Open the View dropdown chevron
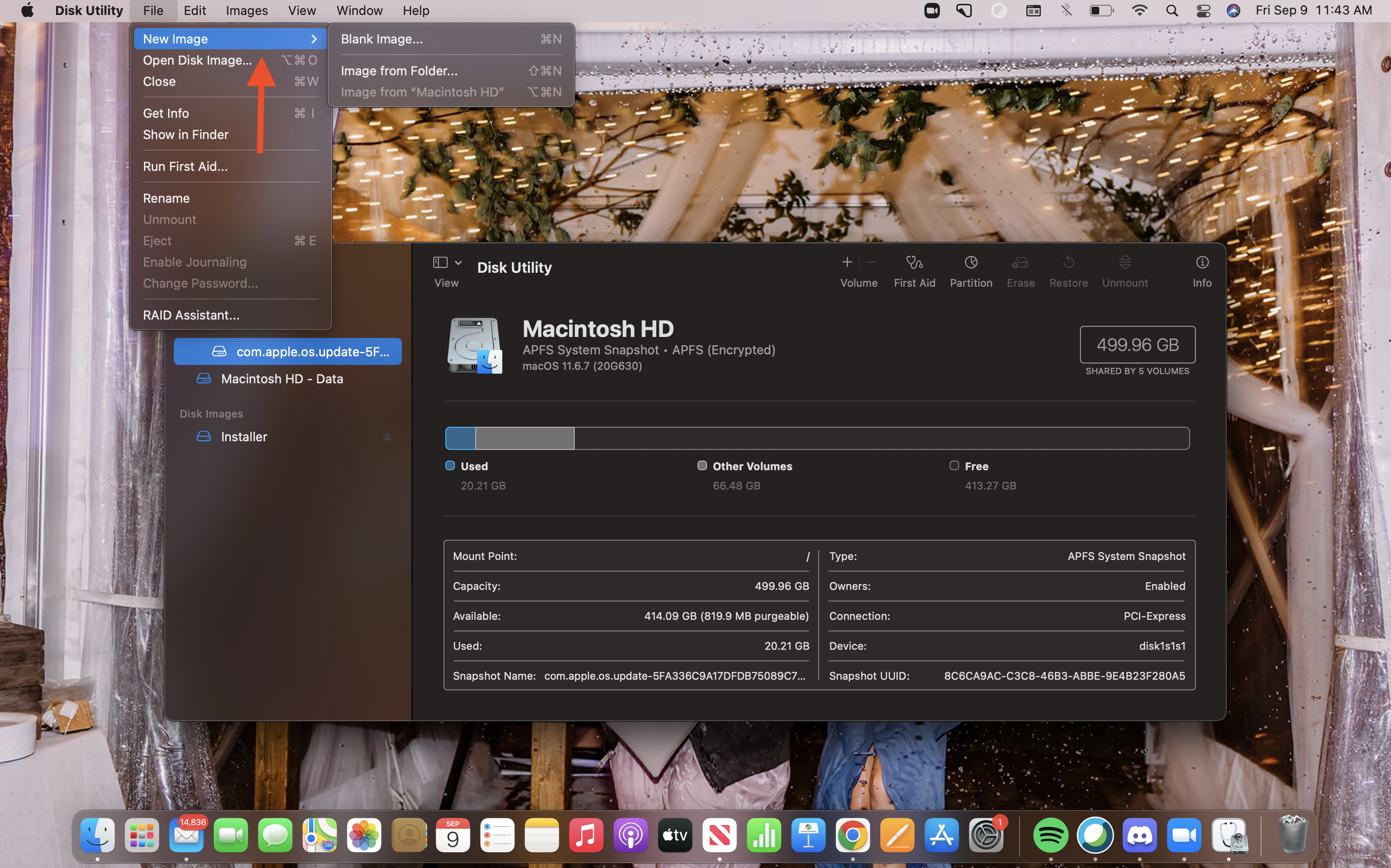The width and height of the screenshot is (1391, 868). tap(458, 262)
